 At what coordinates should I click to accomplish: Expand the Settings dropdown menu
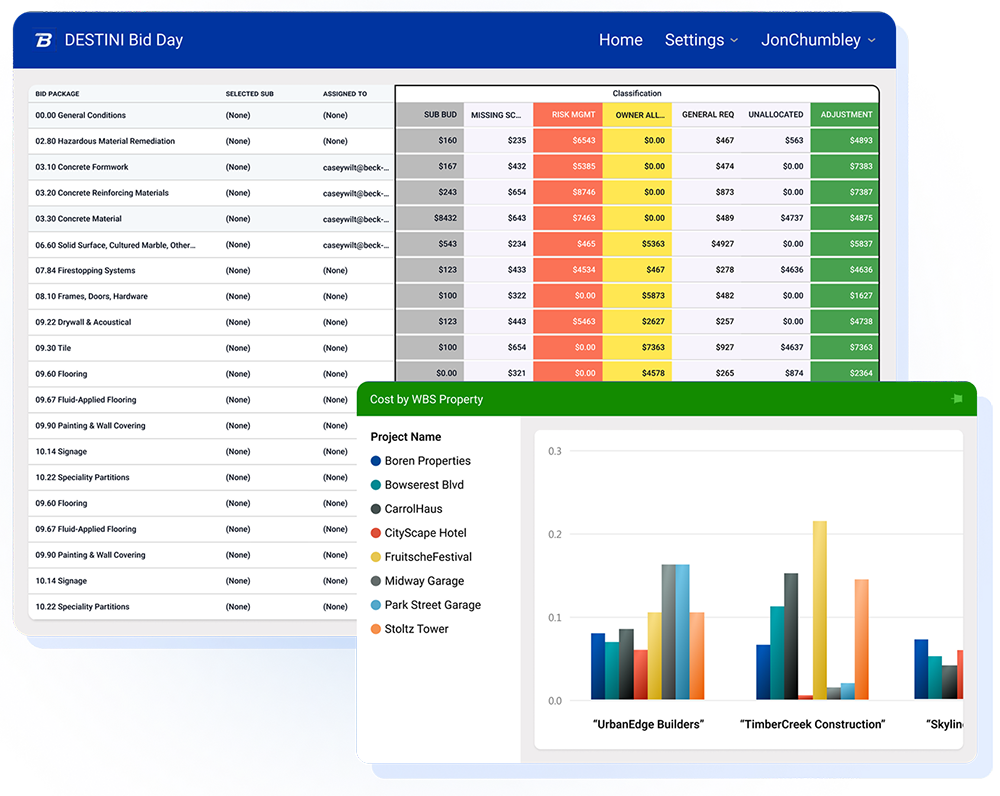pyautogui.click(x=701, y=40)
